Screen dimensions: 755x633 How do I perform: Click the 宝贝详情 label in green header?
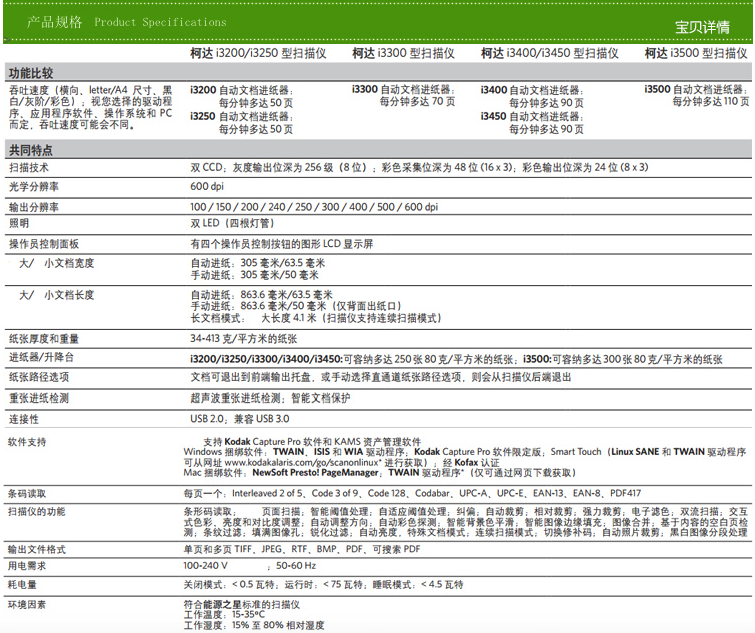click(702, 27)
